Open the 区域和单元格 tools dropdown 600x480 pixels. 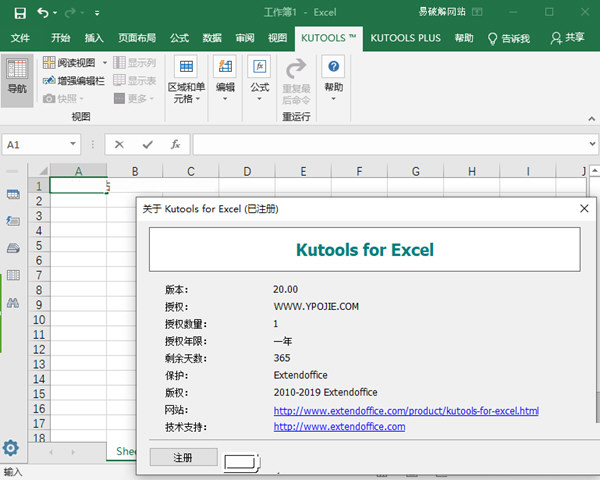(186, 80)
